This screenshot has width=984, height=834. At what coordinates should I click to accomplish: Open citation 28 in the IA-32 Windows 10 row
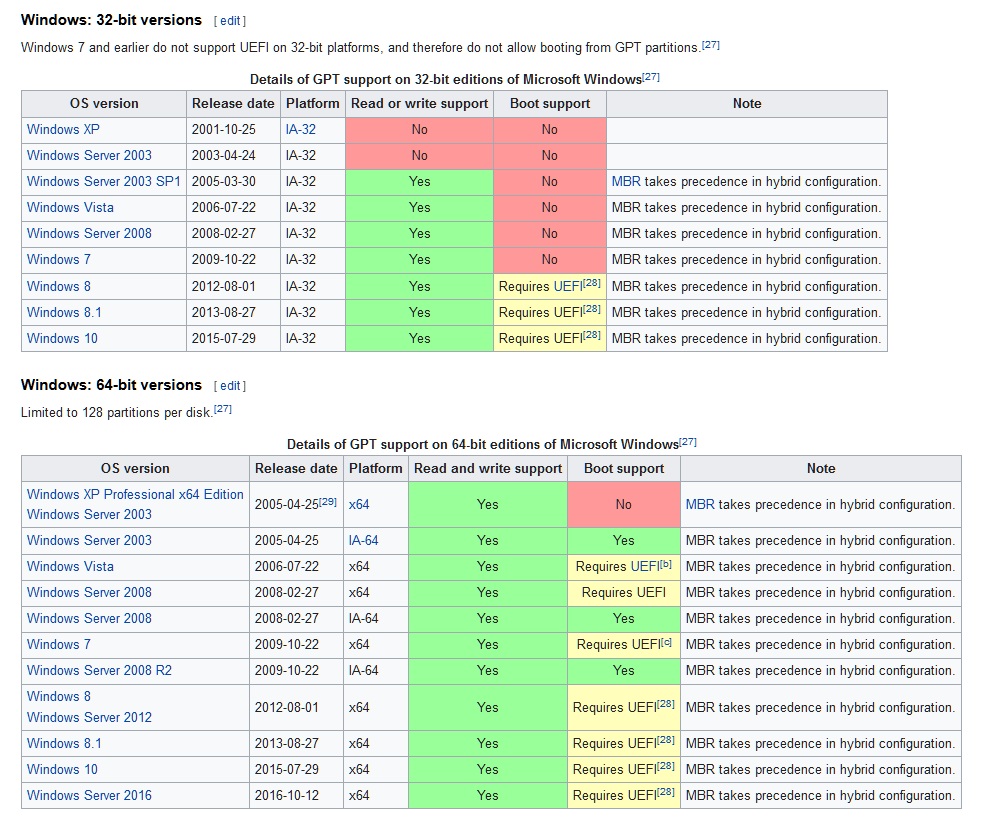click(x=592, y=335)
